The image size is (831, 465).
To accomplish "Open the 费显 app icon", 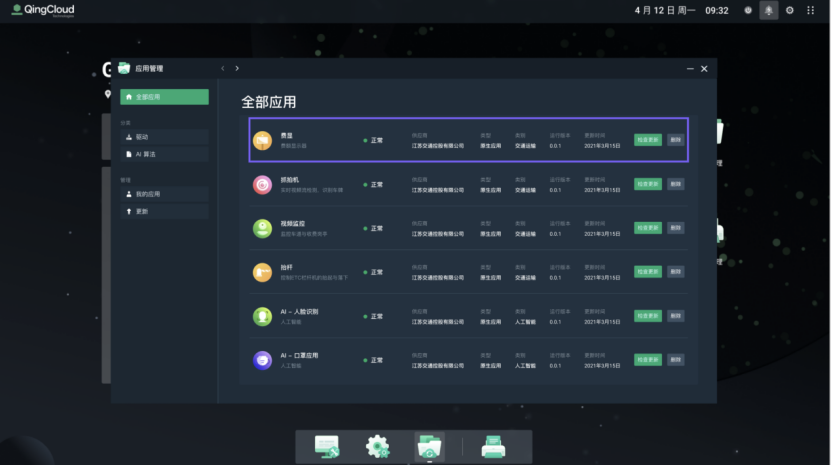I will [262, 141].
